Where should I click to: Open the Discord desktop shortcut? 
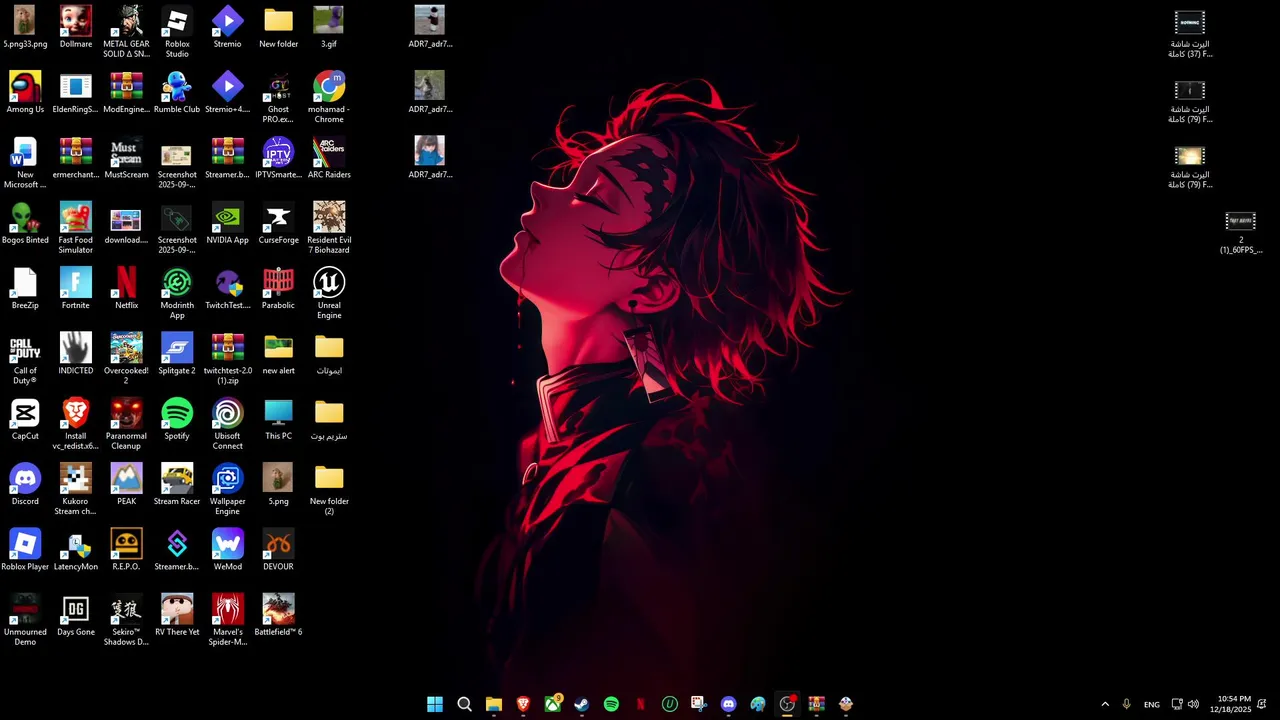(25, 484)
